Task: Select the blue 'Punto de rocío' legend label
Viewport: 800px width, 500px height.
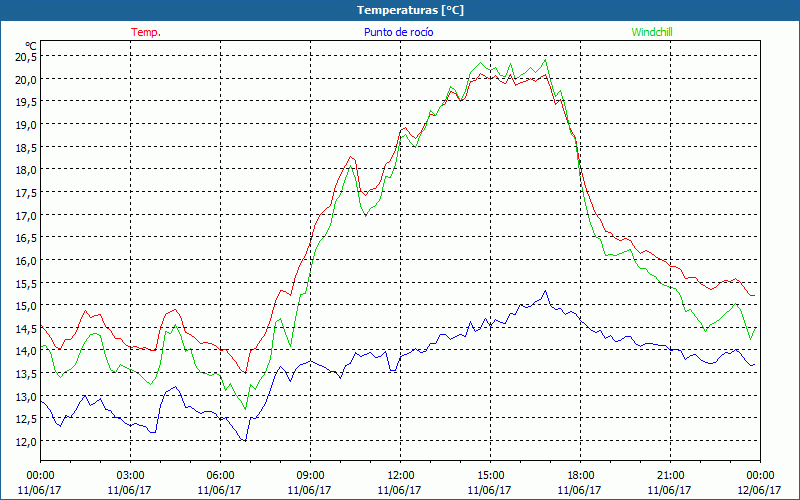Action: click(398, 32)
